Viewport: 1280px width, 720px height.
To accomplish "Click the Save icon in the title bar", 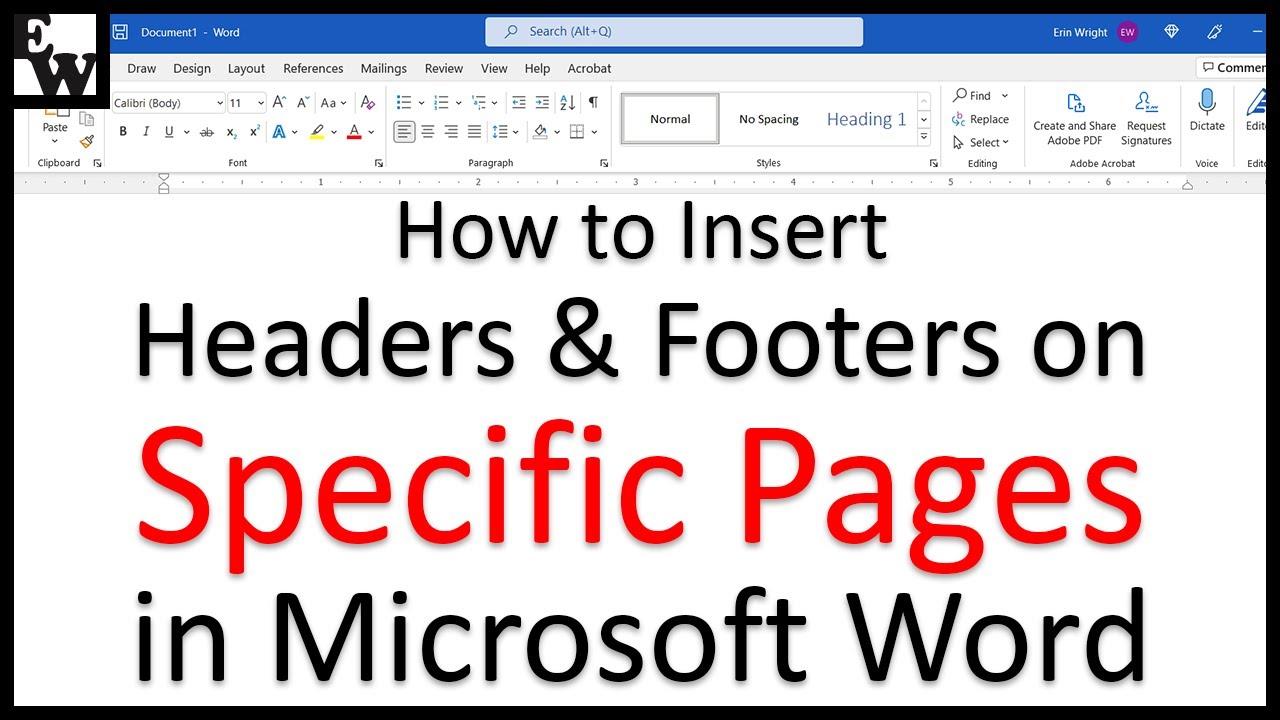I will (x=120, y=32).
